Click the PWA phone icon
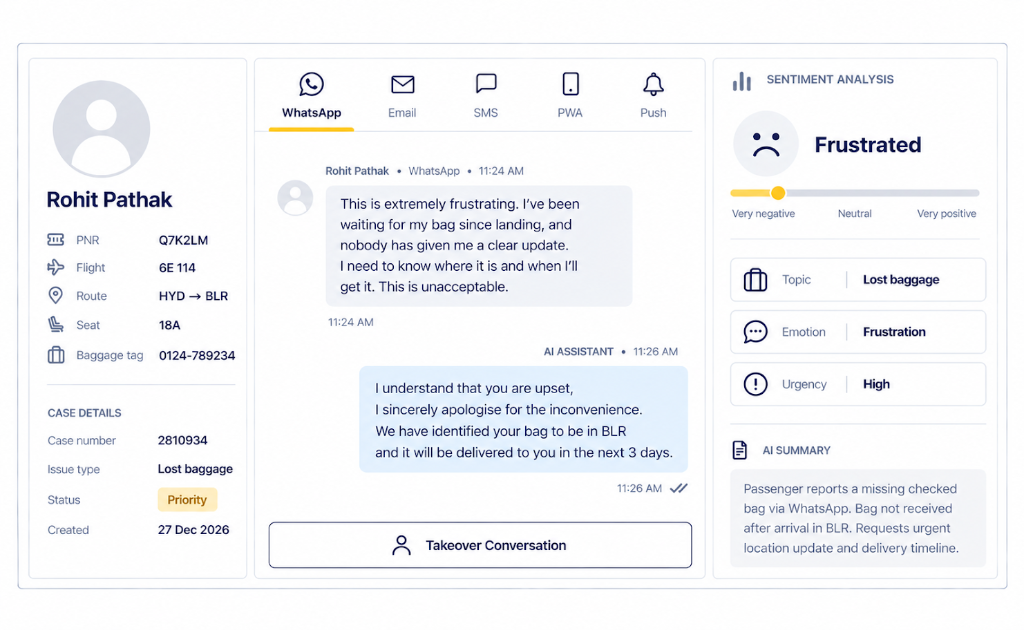Screen dimensions: 1024x630 coord(570,84)
